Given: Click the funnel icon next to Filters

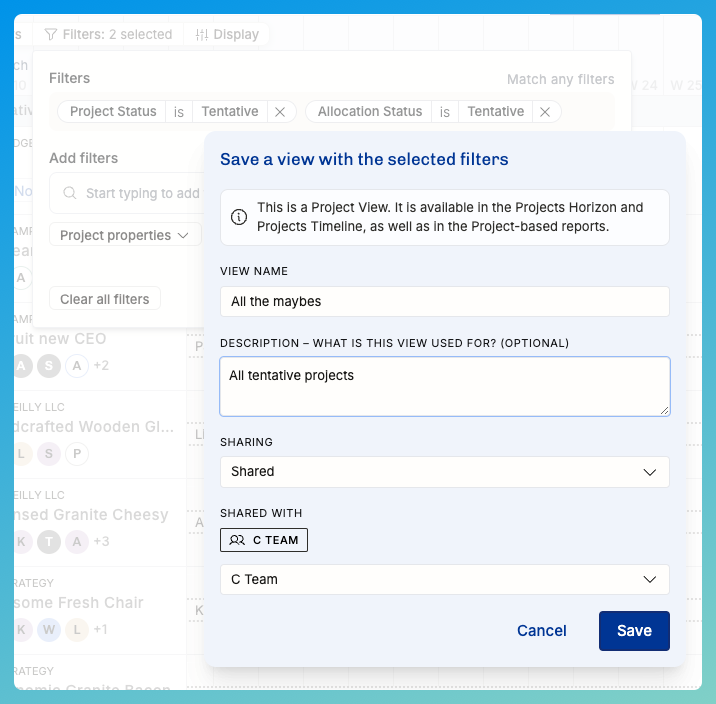Looking at the screenshot, I should tap(51, 34).
